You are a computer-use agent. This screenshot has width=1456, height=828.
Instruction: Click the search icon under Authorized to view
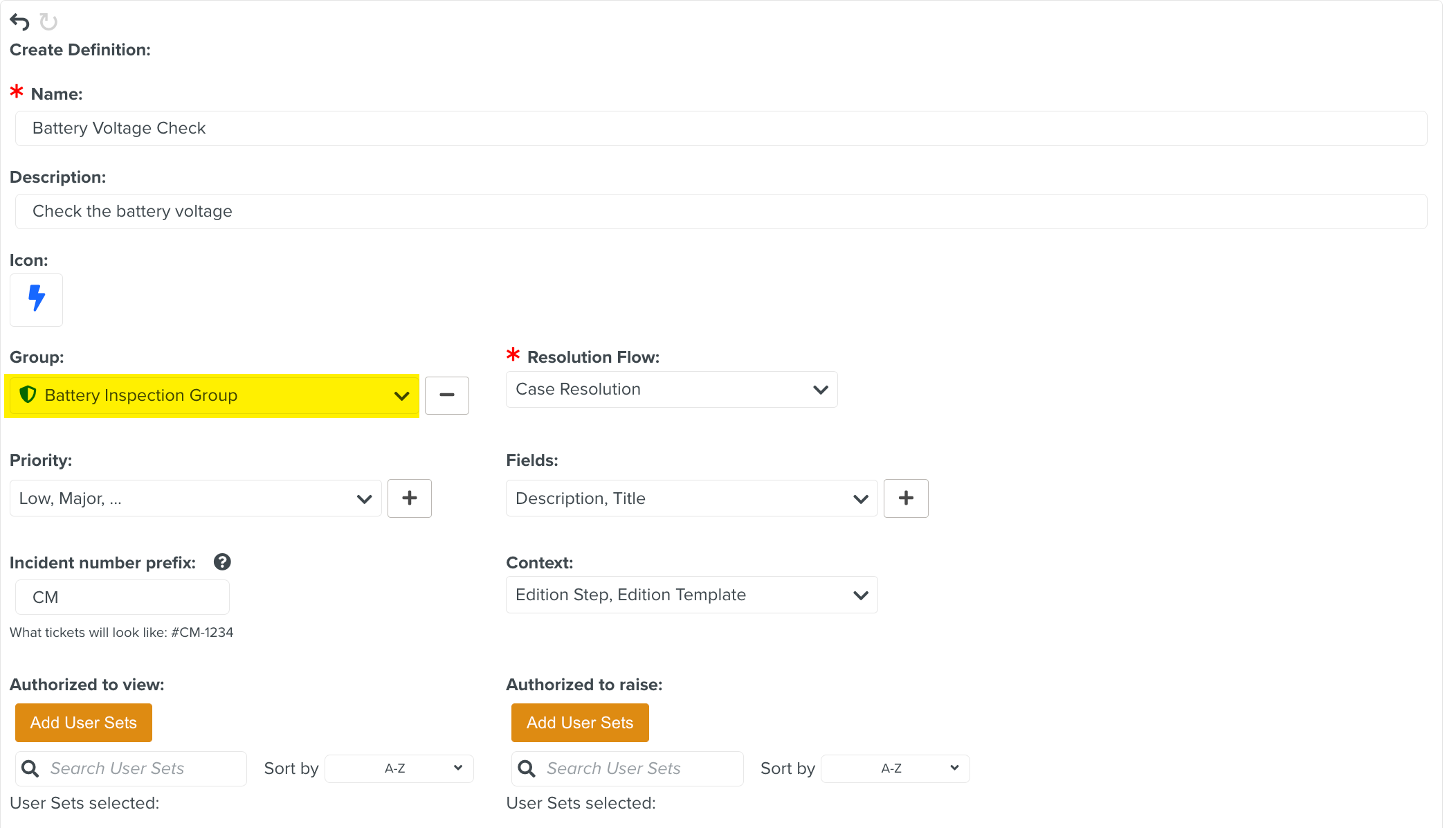(30, 768)
